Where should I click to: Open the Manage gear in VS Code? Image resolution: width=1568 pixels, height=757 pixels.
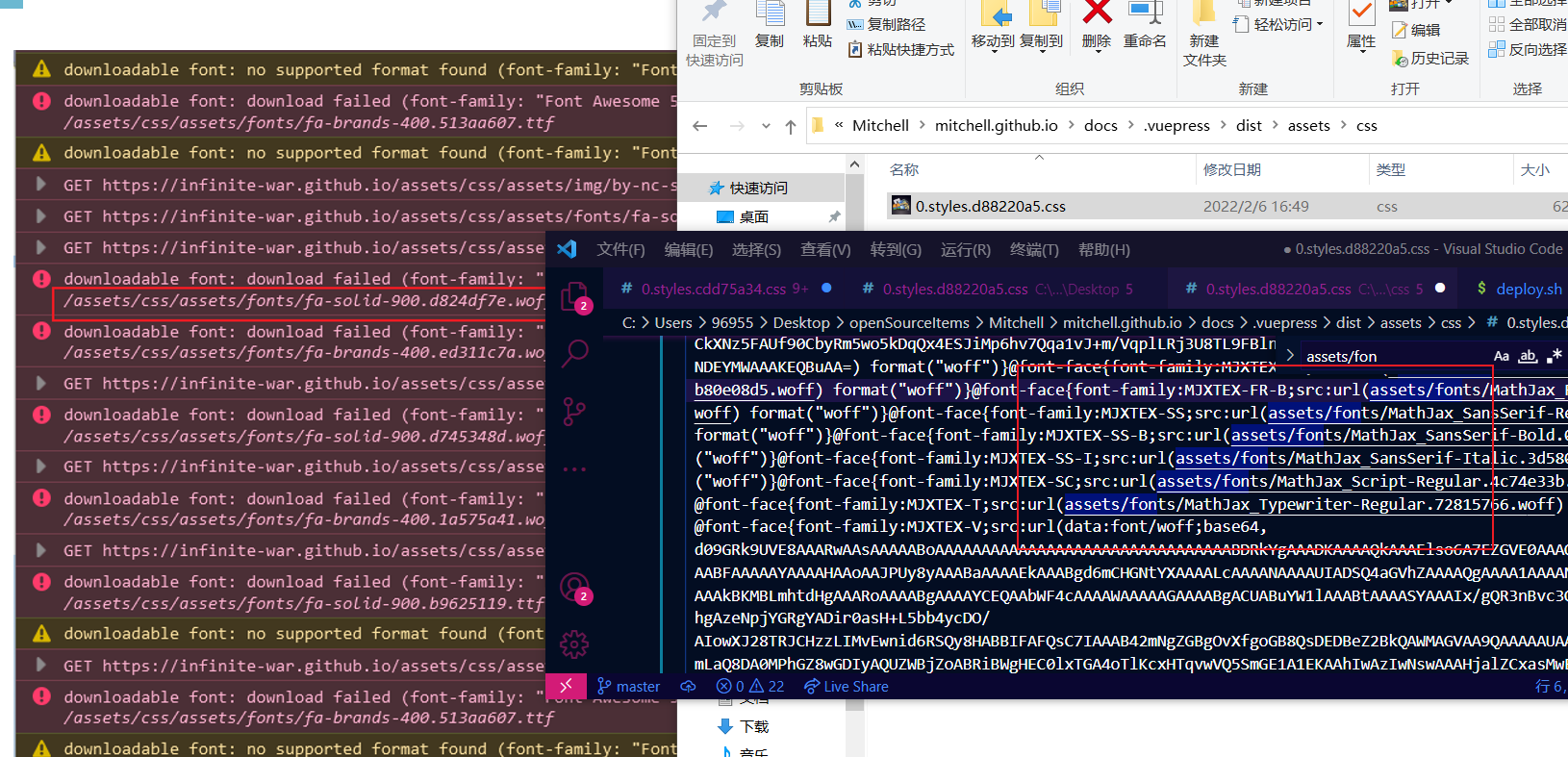point(574,643)
